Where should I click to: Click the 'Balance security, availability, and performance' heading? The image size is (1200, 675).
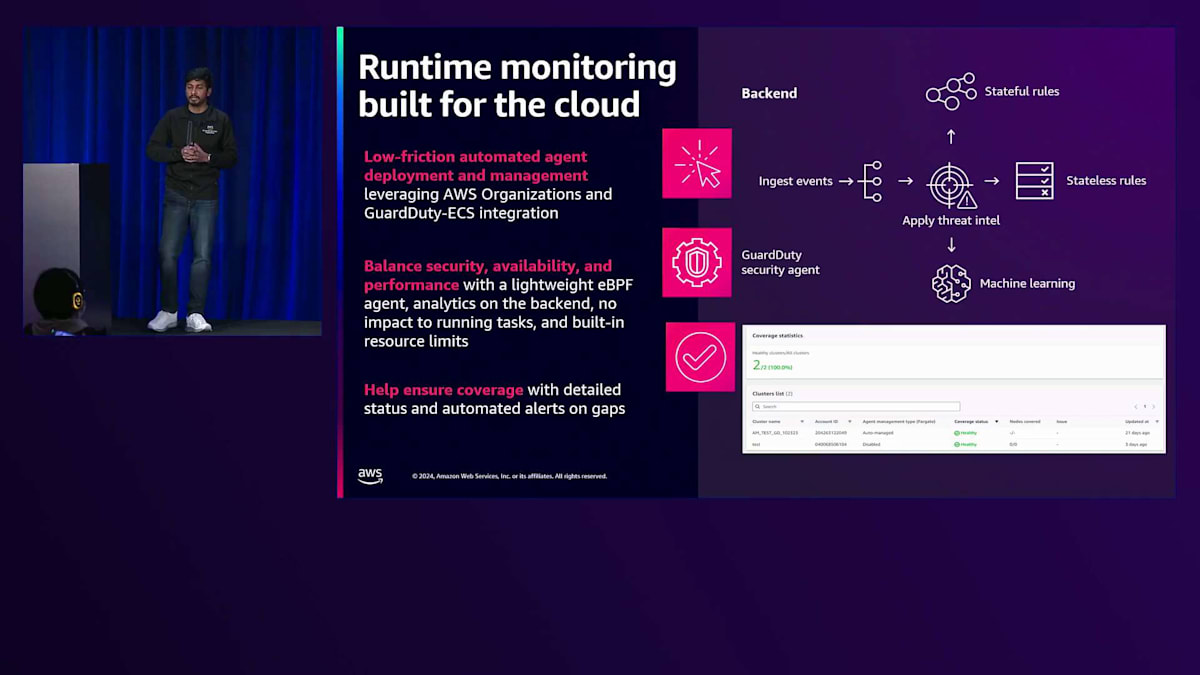pos(487,275)
